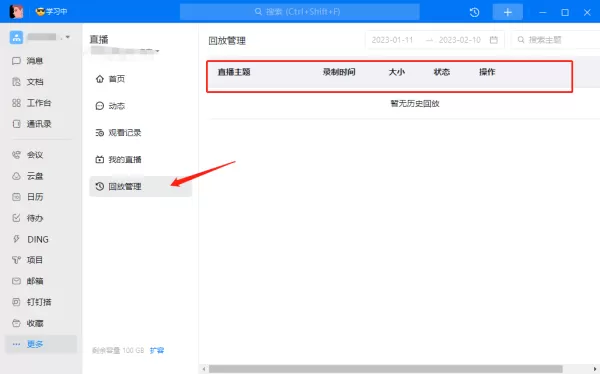Click the 直播主题 column header
Image resolution: width=600 pixels, height=374 pixels.
pyautogui.click(x=234, y=72)
